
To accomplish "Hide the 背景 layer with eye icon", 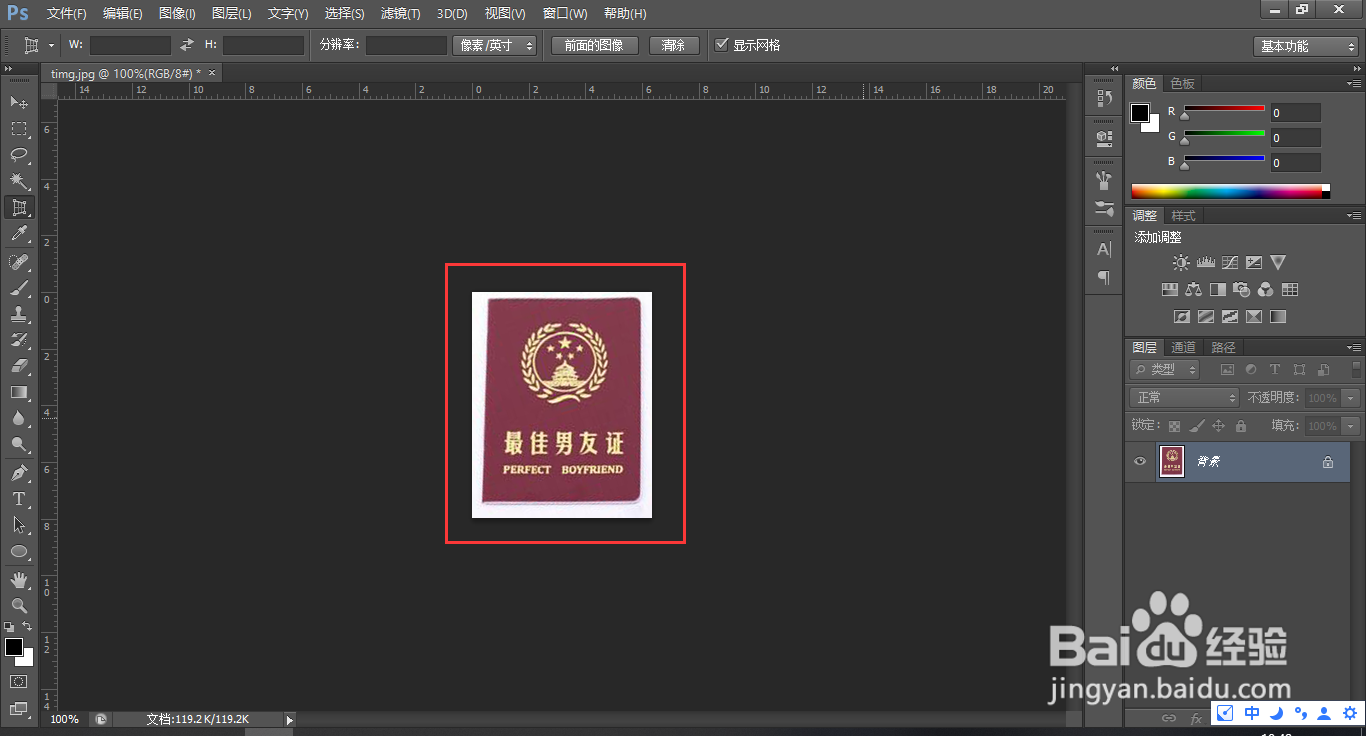I will [x=1139, y=462].
